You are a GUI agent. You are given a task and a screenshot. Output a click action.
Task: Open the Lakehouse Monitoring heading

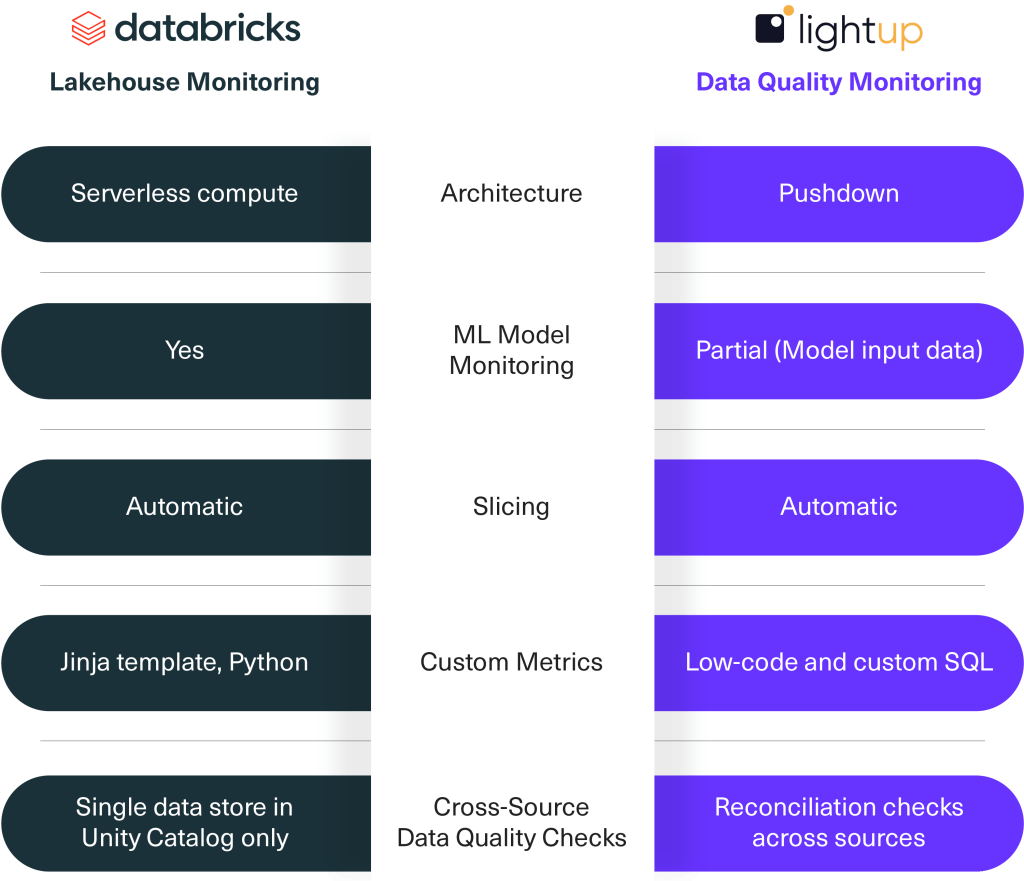pyautogui.click(x=185, y=82)
